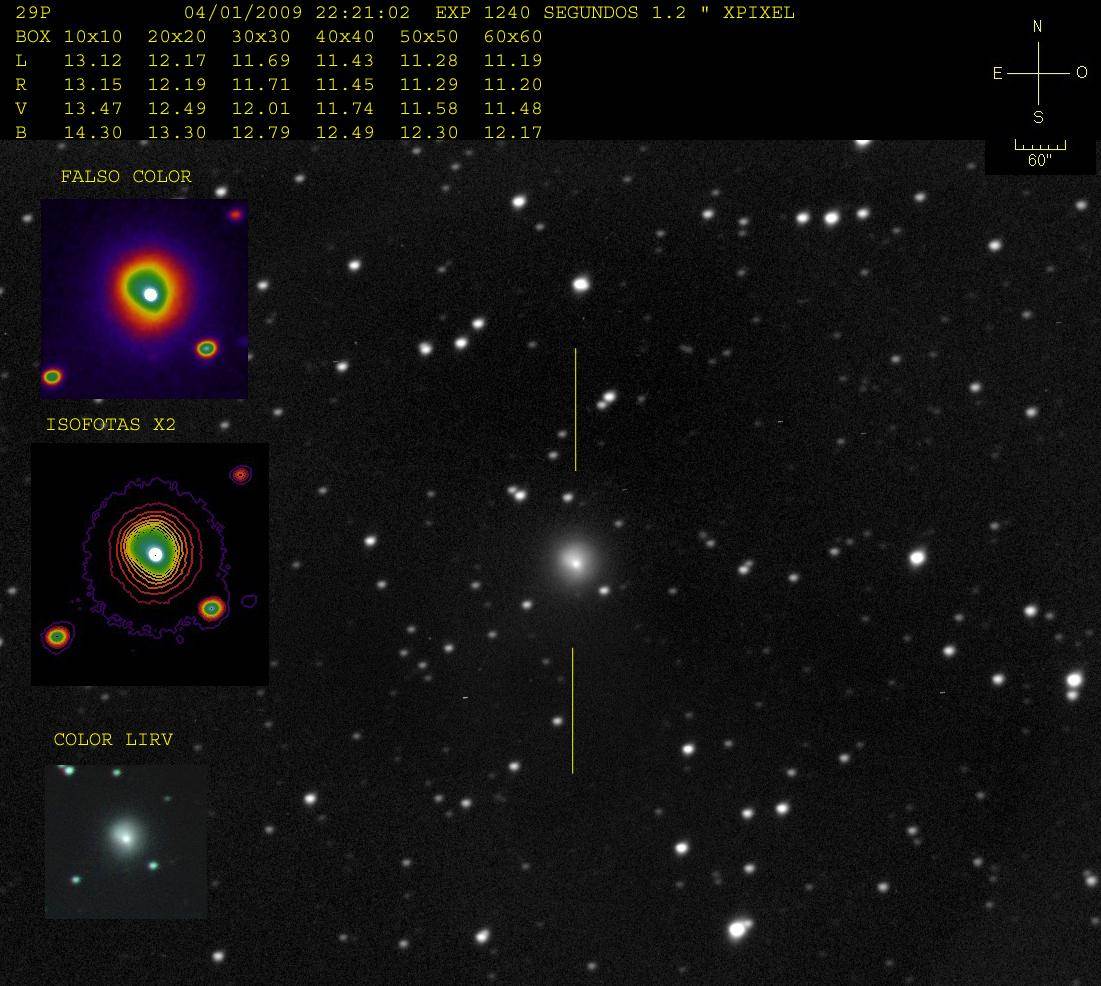Click the lower yellow marker line below the comet
The image size is (1101, 986).
point(572,710)
